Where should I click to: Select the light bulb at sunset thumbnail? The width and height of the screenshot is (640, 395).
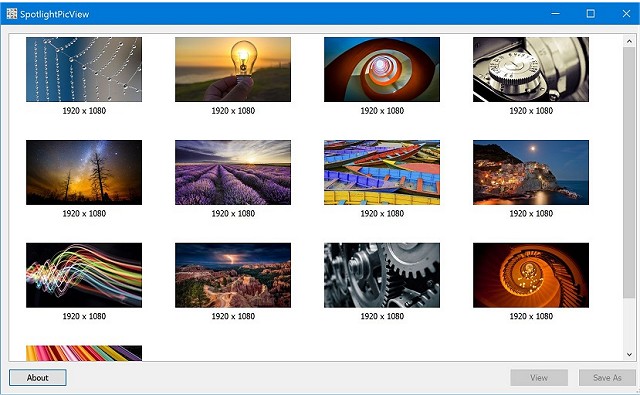click(x=233, y=69)
